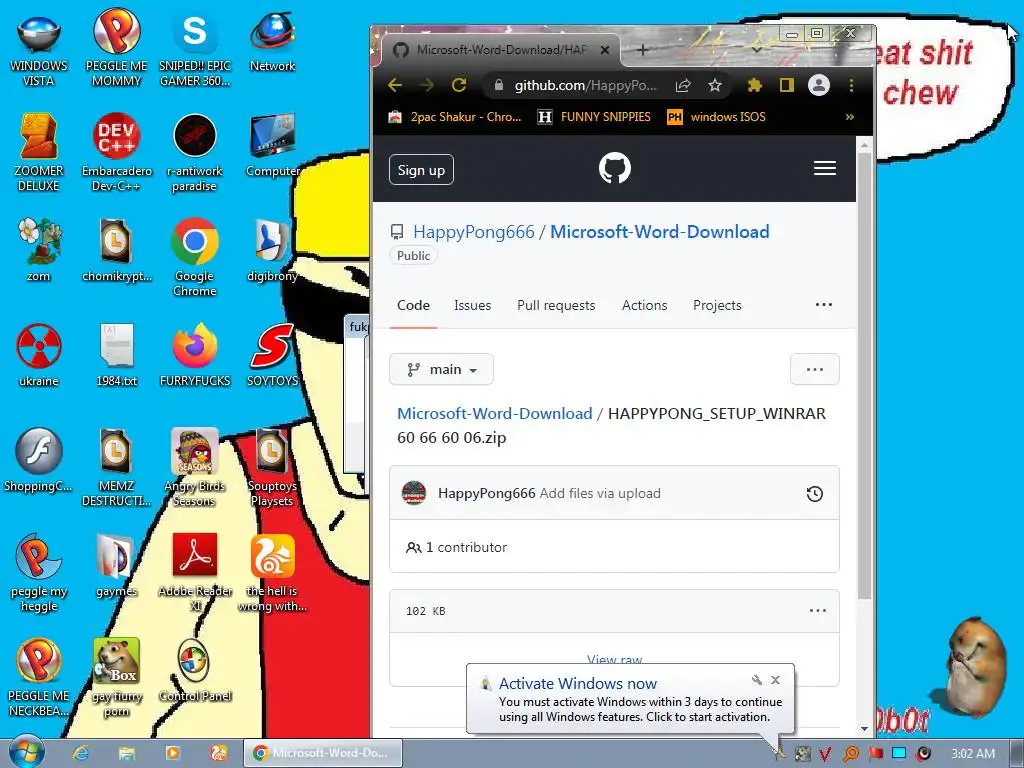Click the 3:02 AM system clock
This screenshot has width=1024, height=768.
(x=973, y=753)
